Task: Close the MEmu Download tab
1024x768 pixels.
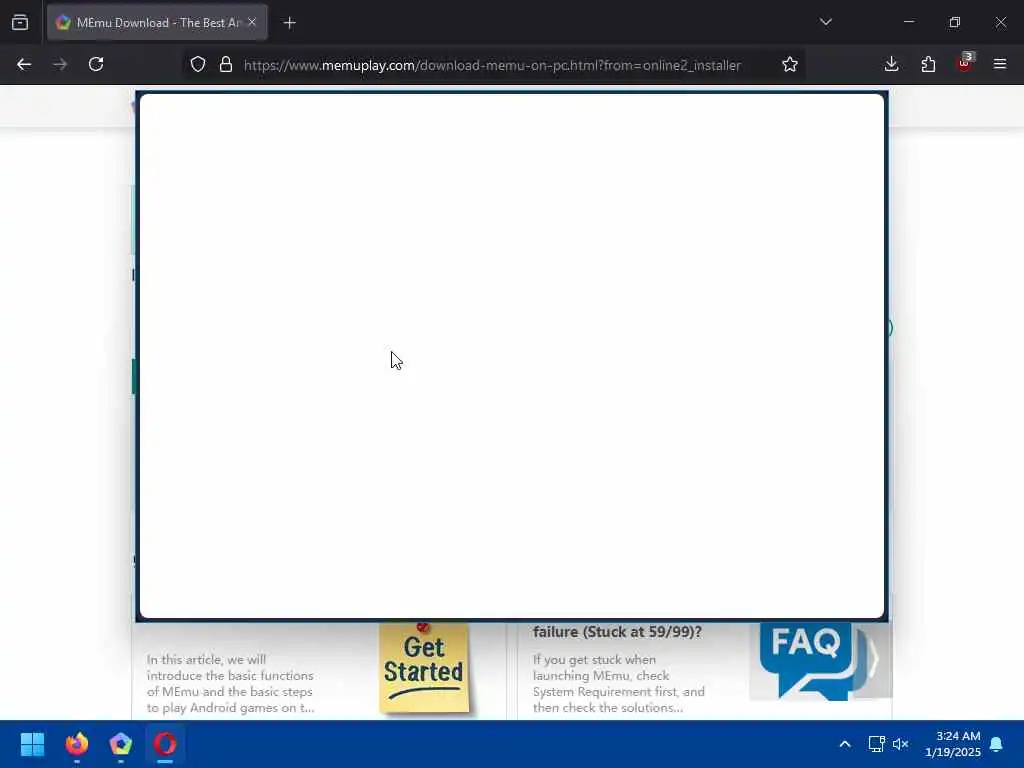Action: 252,22
